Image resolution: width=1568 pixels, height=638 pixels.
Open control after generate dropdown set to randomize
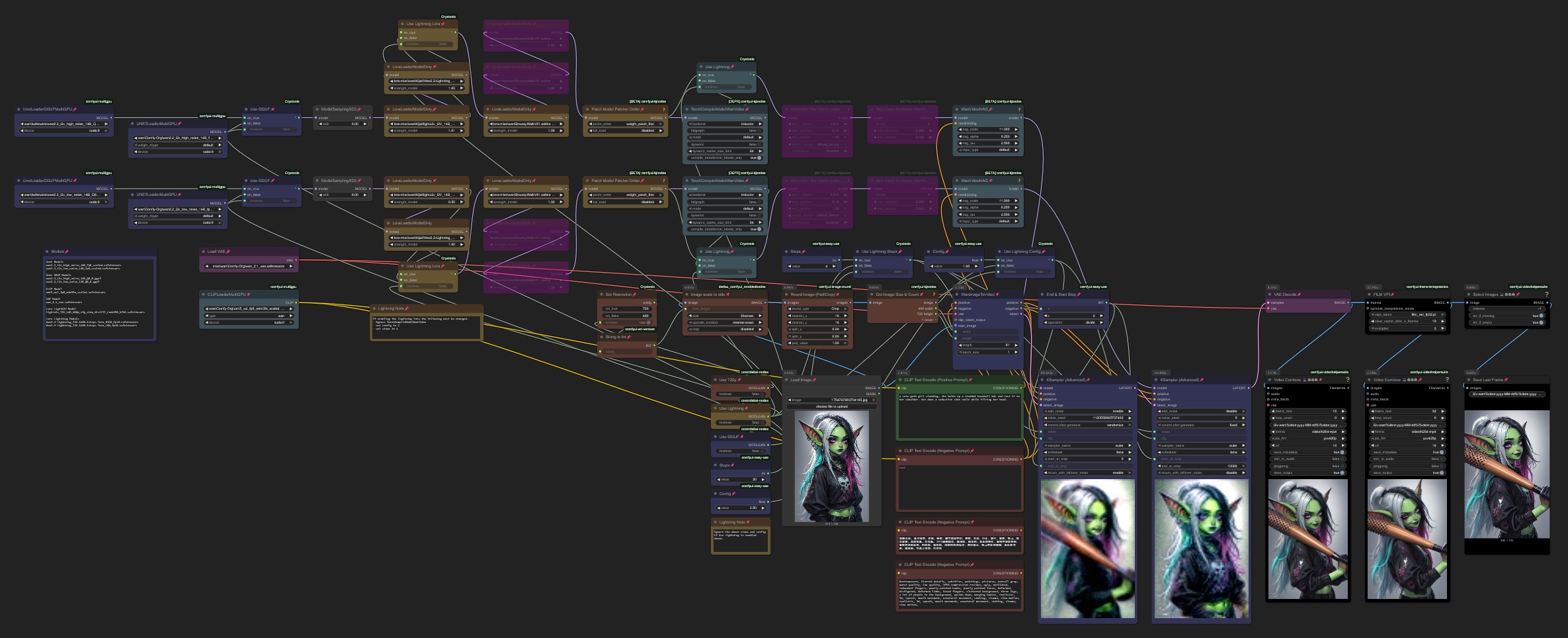1088,425
